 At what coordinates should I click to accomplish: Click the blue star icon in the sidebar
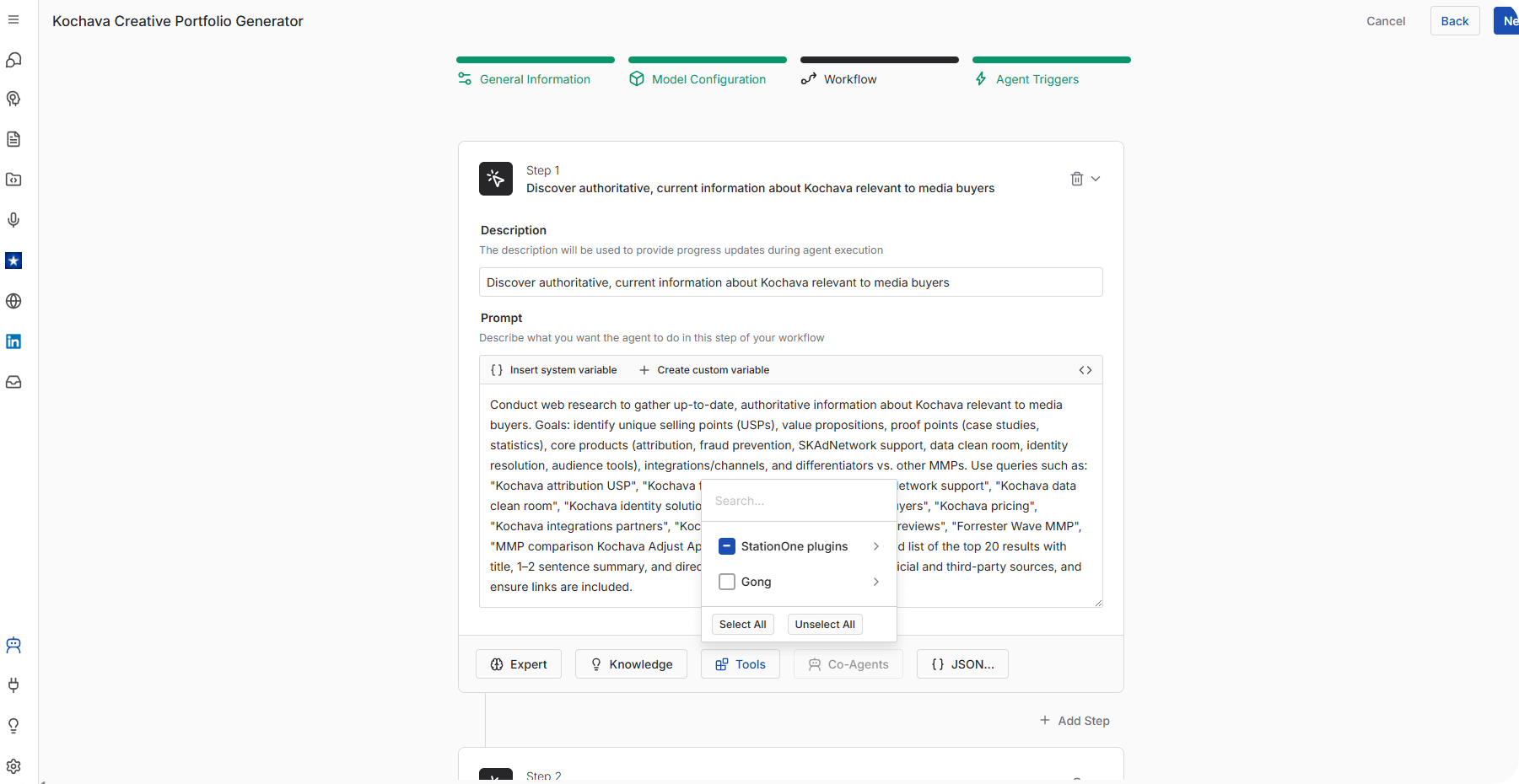13,260
